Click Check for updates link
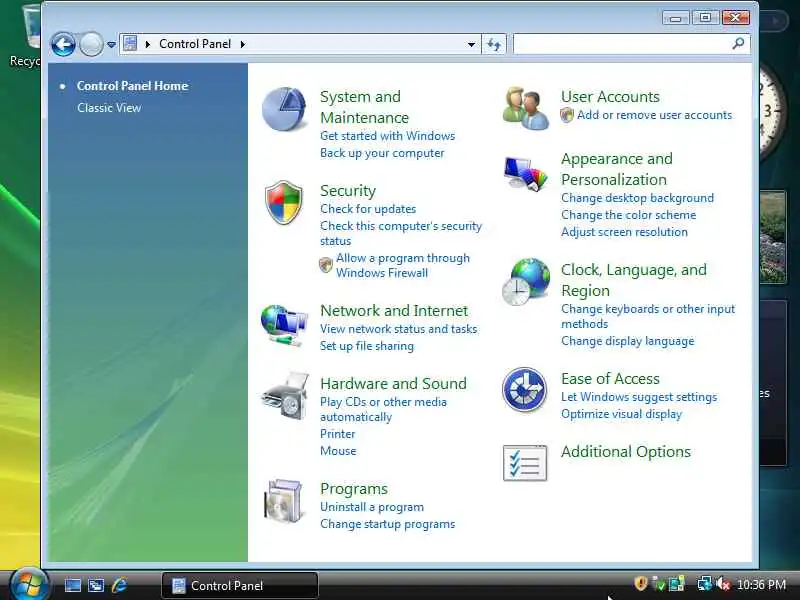 coord(368,209)
